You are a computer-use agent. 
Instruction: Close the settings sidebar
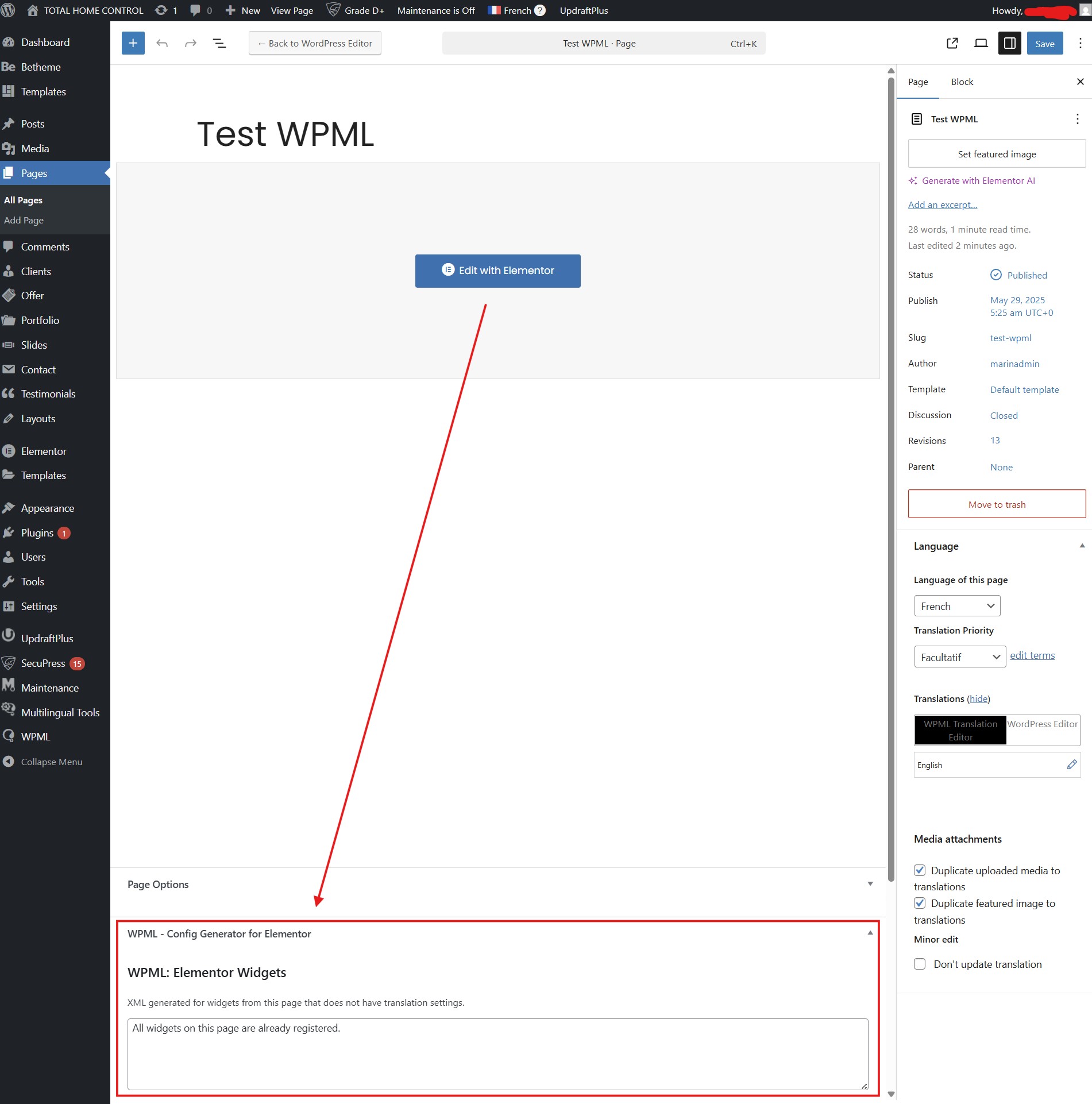pyautogui.click(x=1080, y=82)
